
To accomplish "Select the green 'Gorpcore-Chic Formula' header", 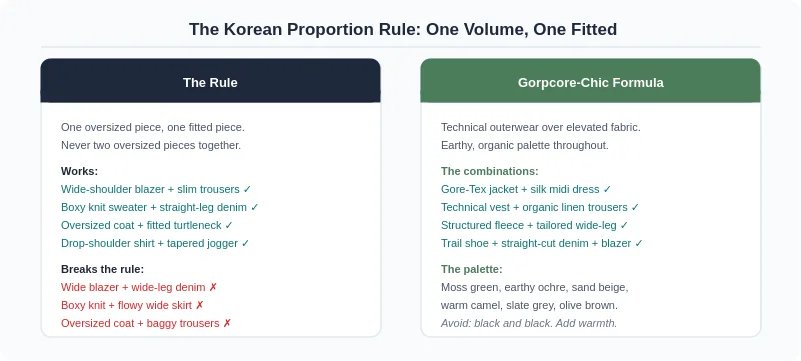I will (x=591, y=81).
